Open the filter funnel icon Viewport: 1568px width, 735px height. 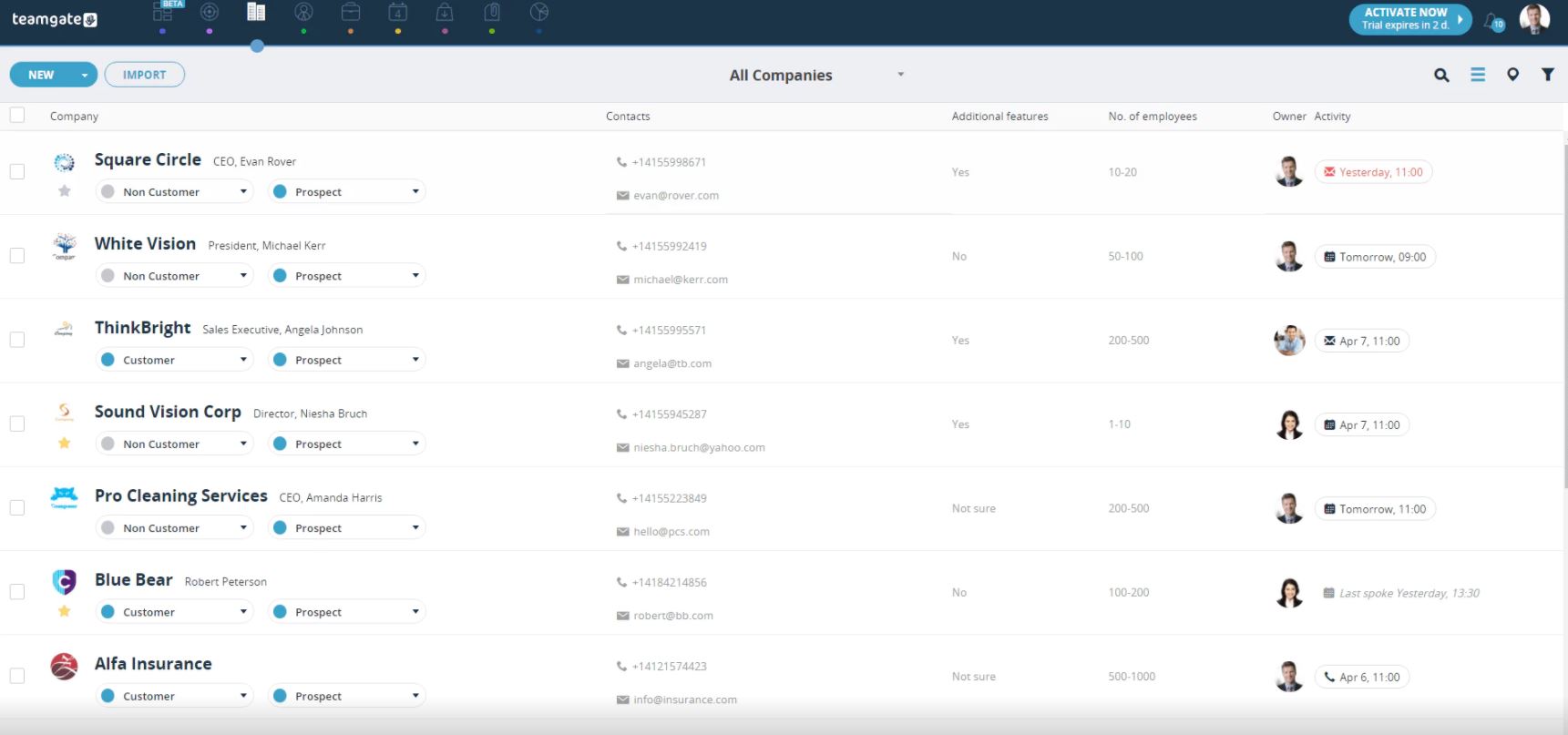[x=1548, y=75]
